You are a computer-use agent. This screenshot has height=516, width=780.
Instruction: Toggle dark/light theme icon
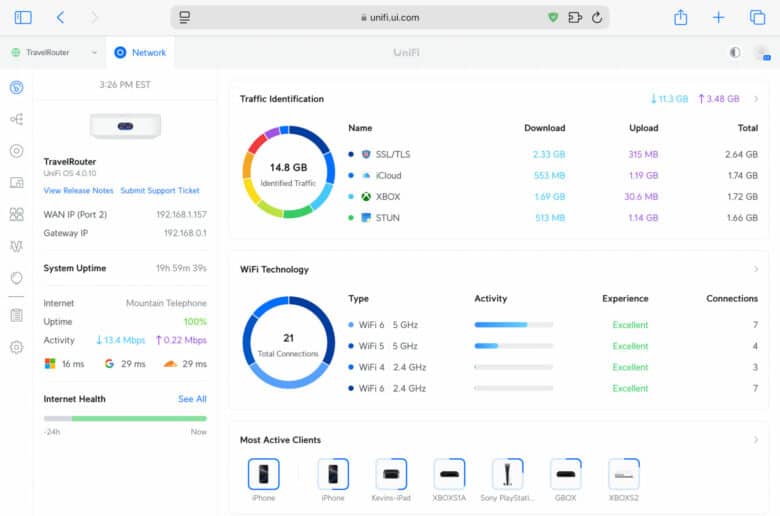[x=735, y=52]
